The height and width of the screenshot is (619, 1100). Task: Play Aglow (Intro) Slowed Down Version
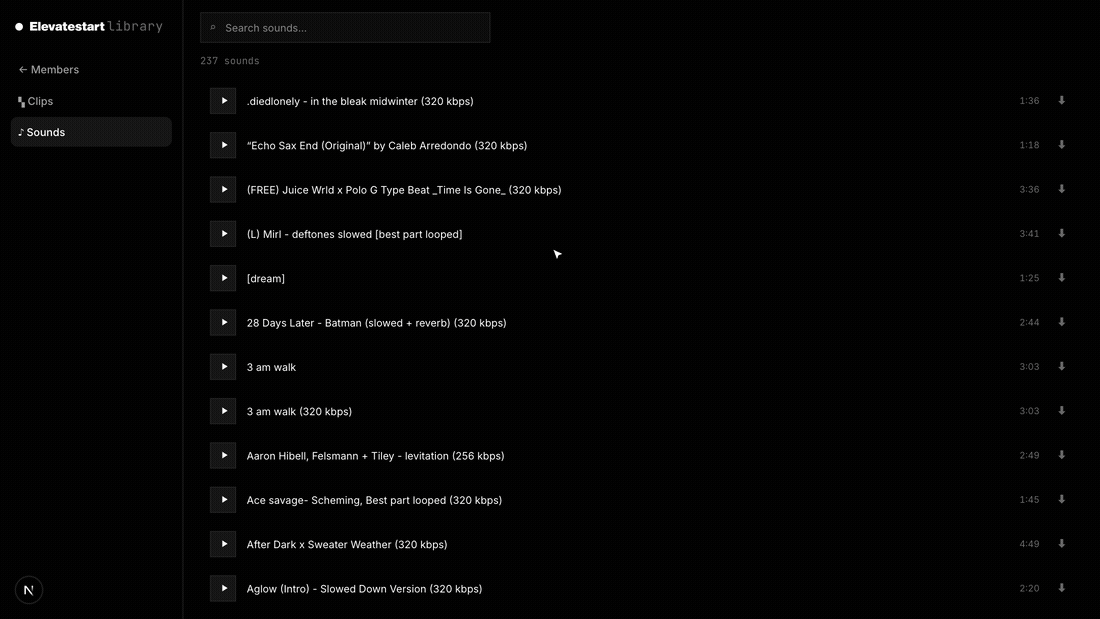[223, 589]
